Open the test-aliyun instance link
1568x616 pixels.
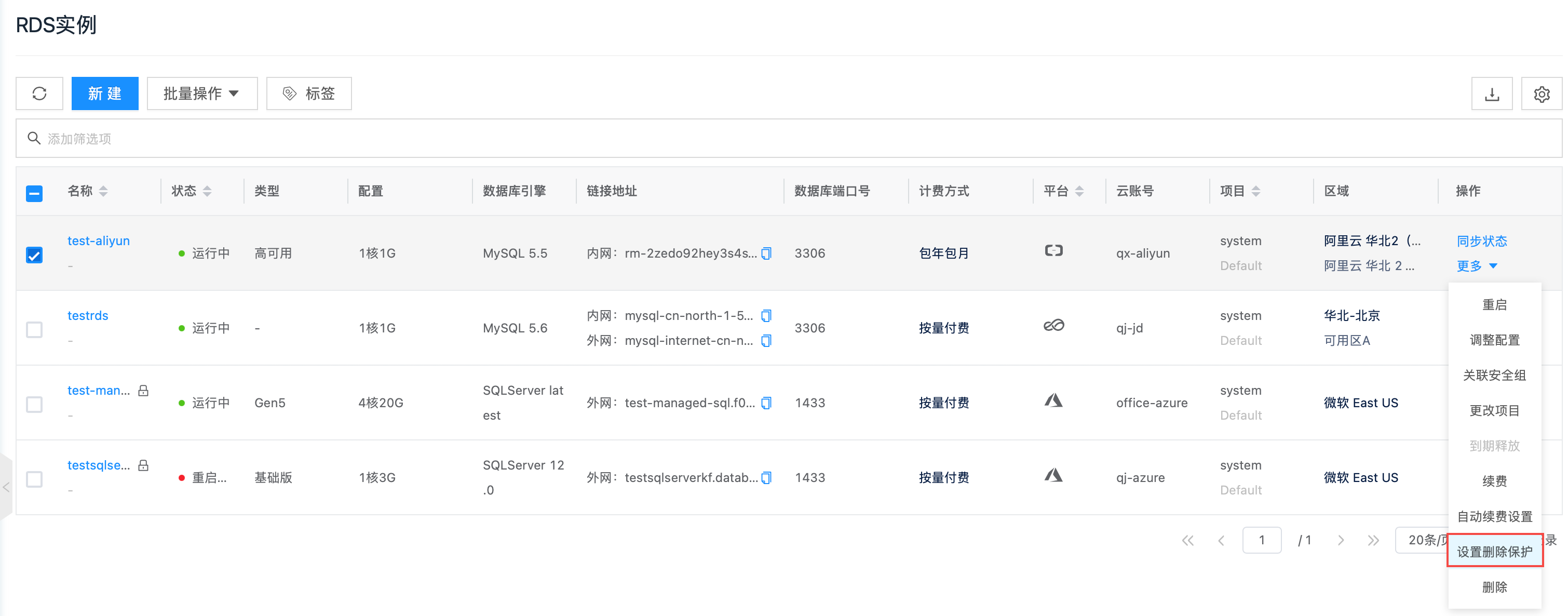click(x=99, y=240)
